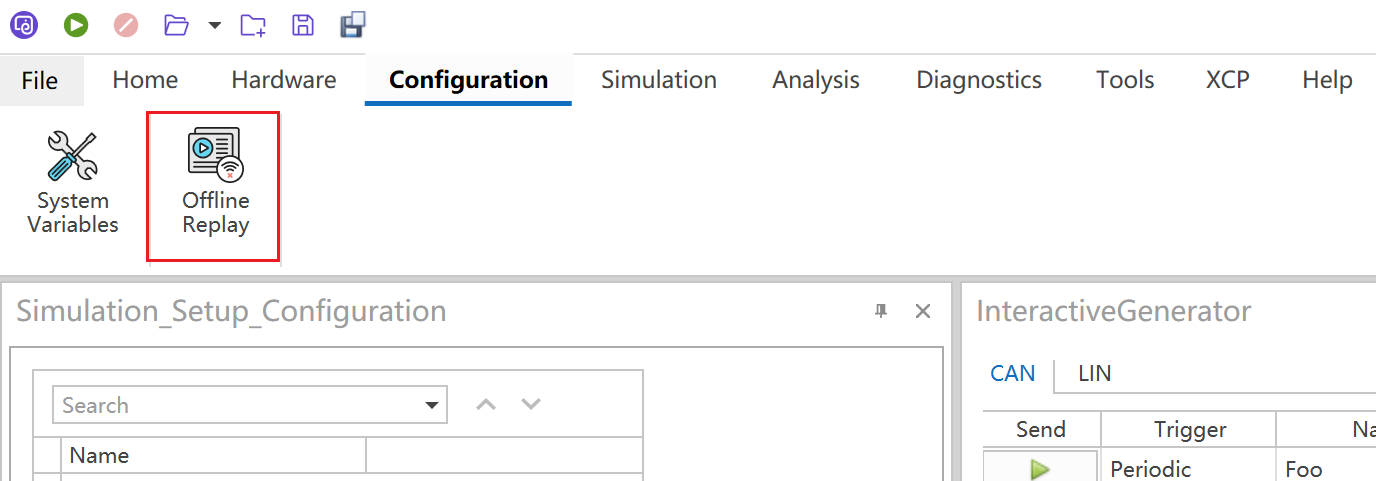This screenshot has width=1376, height=481.
Task: Pin the Simulation_Setup_Configuration panel
Action: point(881,311)
